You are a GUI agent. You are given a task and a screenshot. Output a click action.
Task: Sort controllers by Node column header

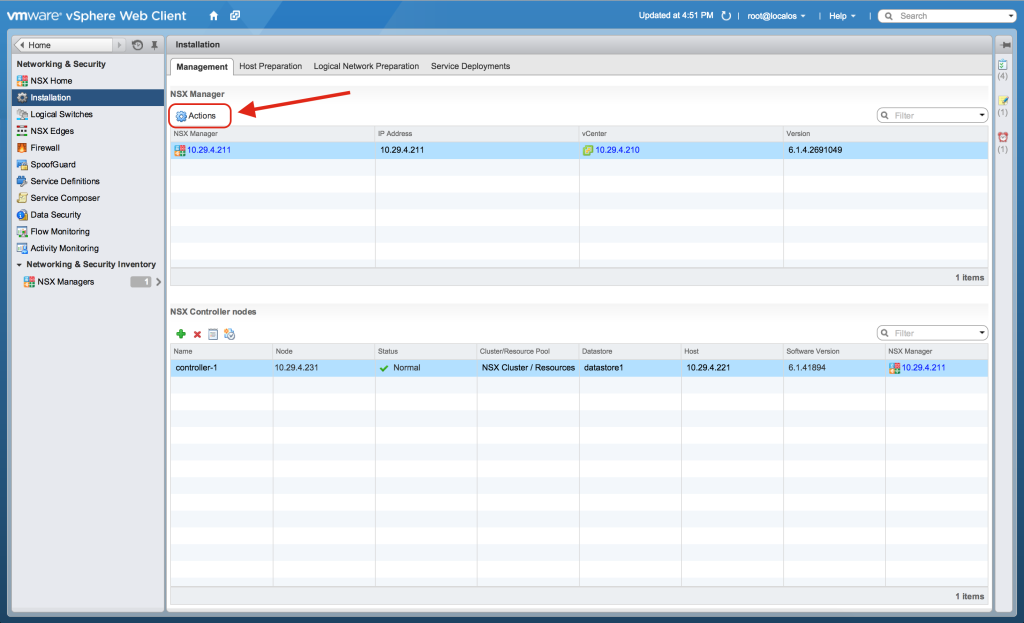point(324,351)
